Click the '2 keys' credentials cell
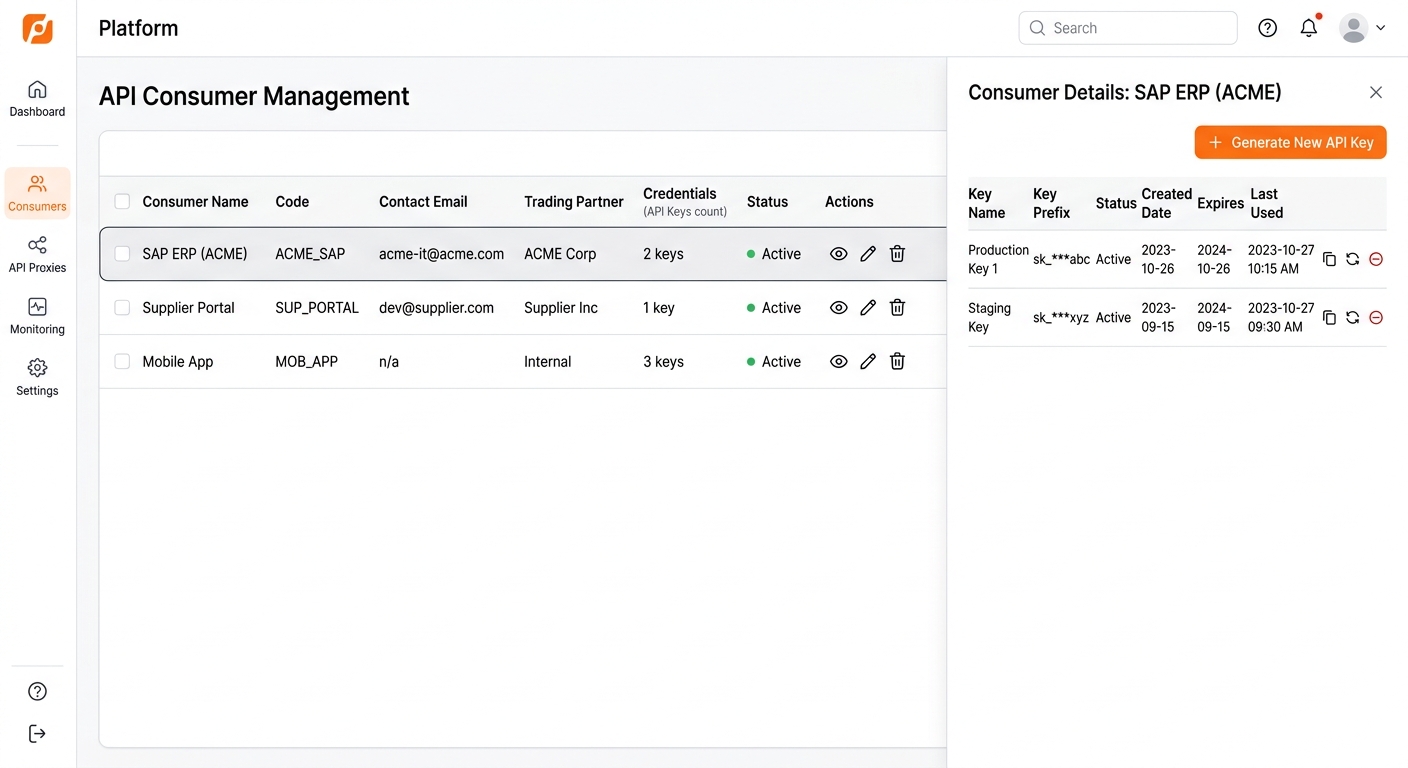This screenshot has width=1408, height=768. pyautogui.click(x=663, y=254)
